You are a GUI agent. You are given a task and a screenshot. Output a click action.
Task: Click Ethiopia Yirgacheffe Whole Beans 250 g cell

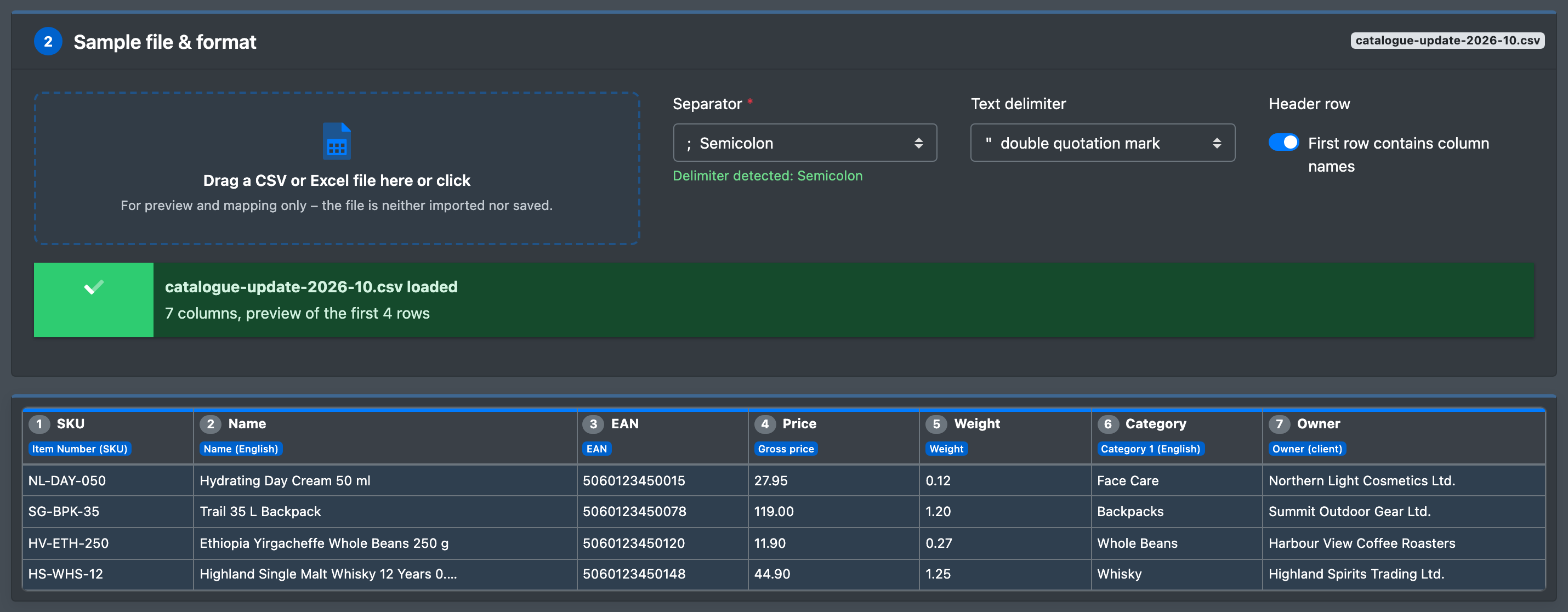(x=385, y=543)
